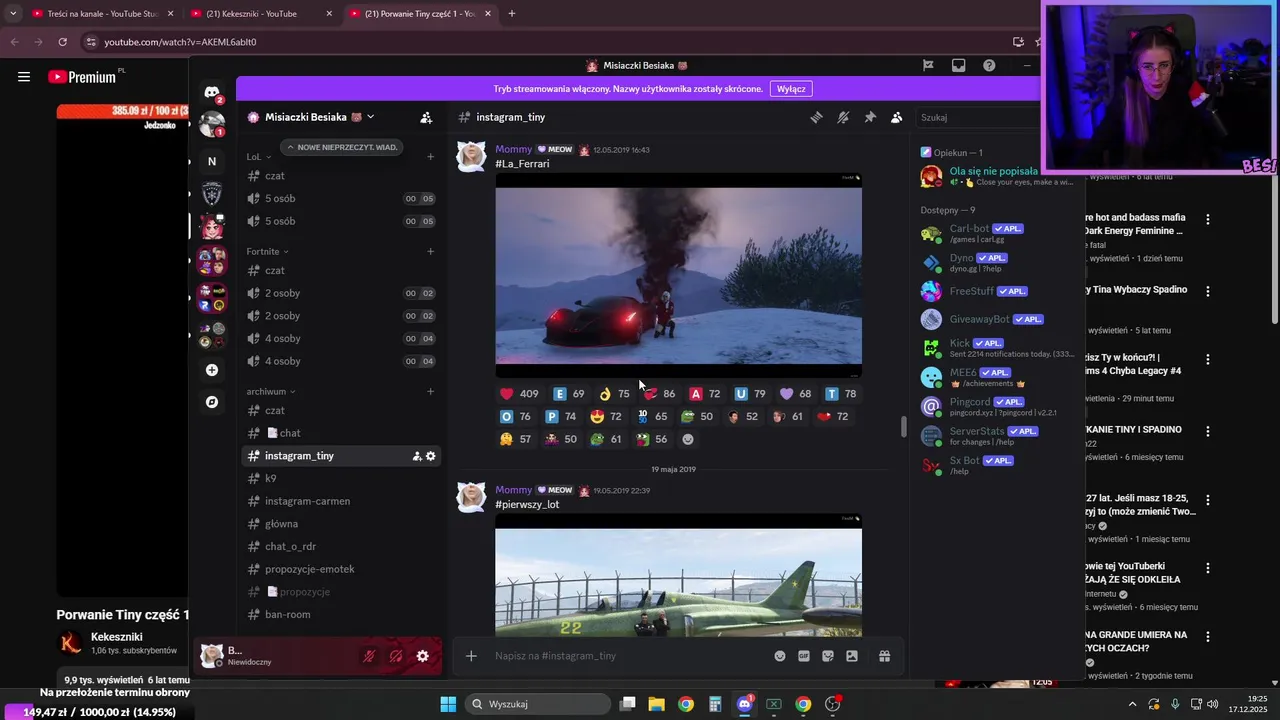Open user settings gear in user panel

coord(423,656)
